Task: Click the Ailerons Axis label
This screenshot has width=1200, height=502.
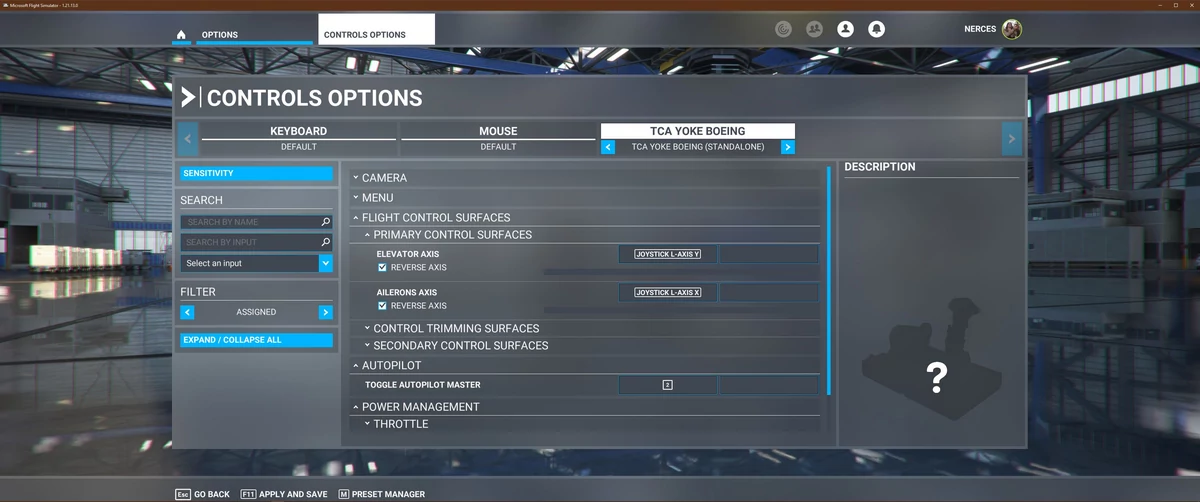Action: coord(407,293)
